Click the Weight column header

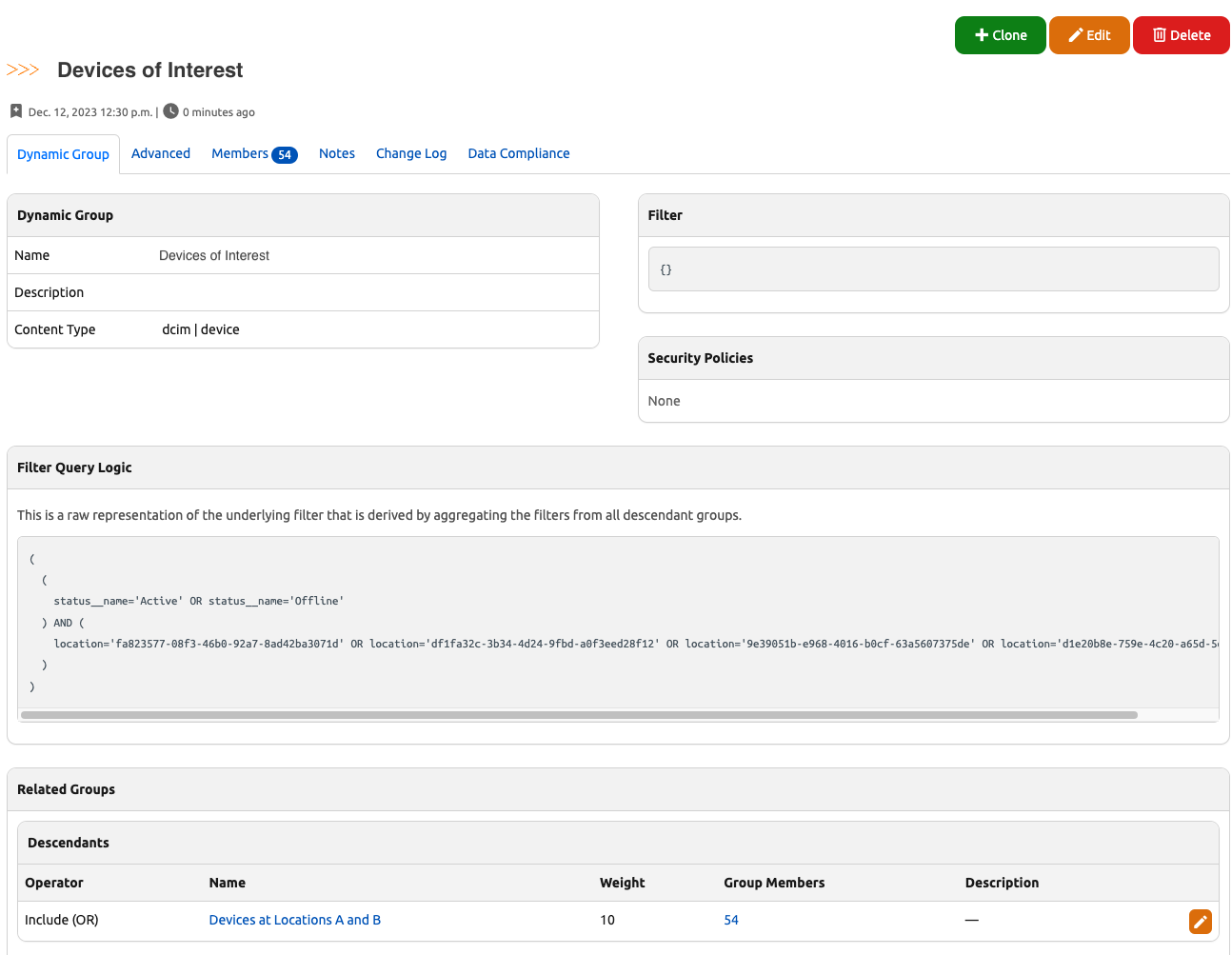pos(623,883)
